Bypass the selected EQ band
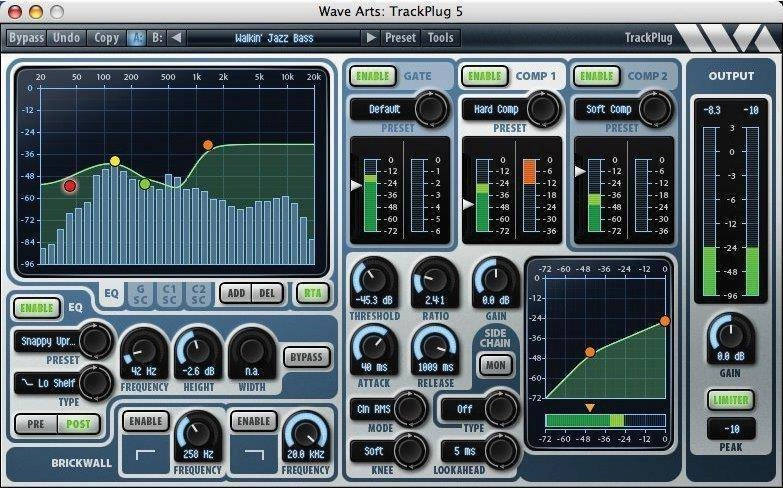783x488 pixels. coord(307,357)
